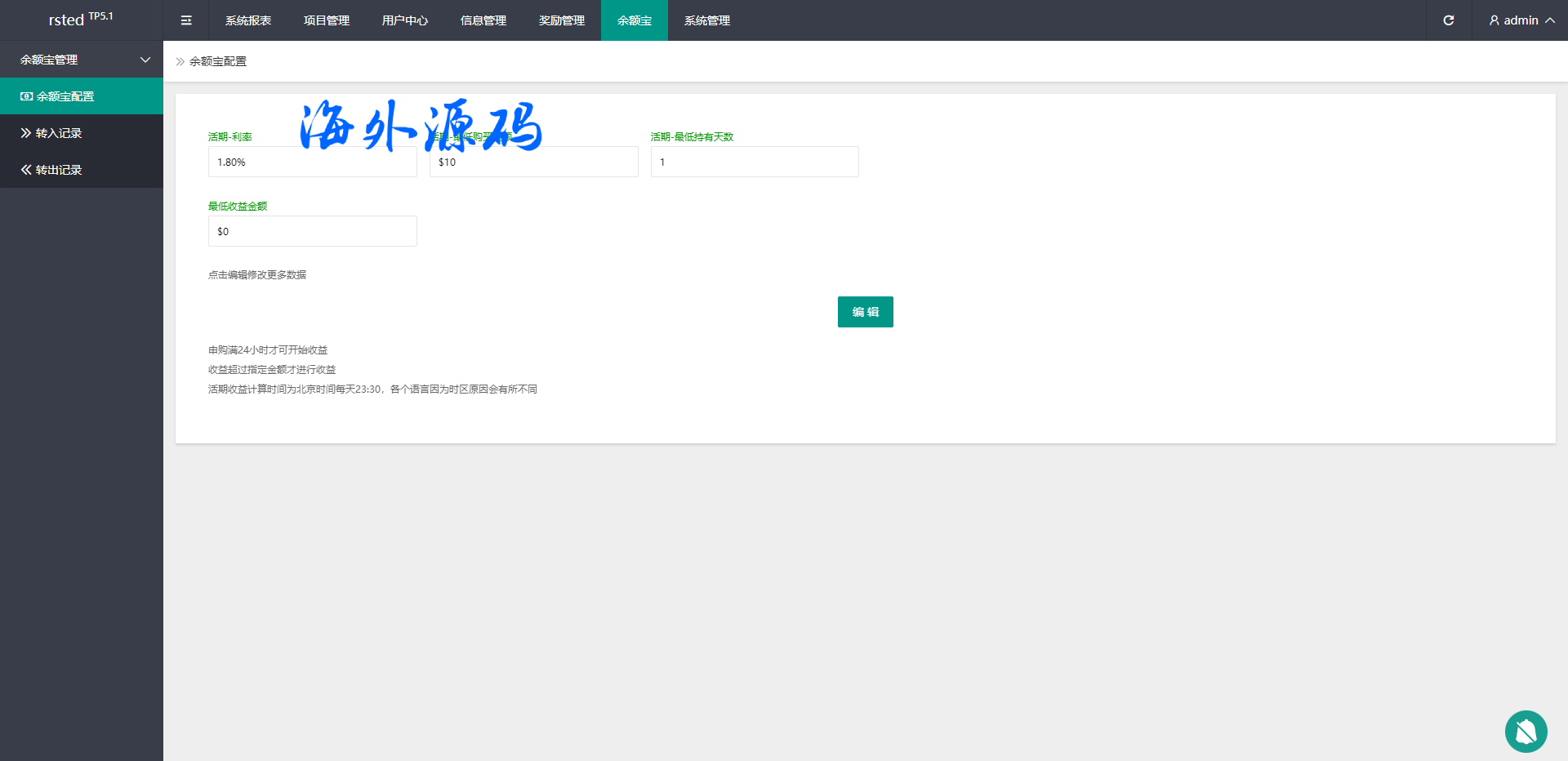1568x761 pixels.
Task: Click the admin user icon
Action: (x=1494, y=20)
